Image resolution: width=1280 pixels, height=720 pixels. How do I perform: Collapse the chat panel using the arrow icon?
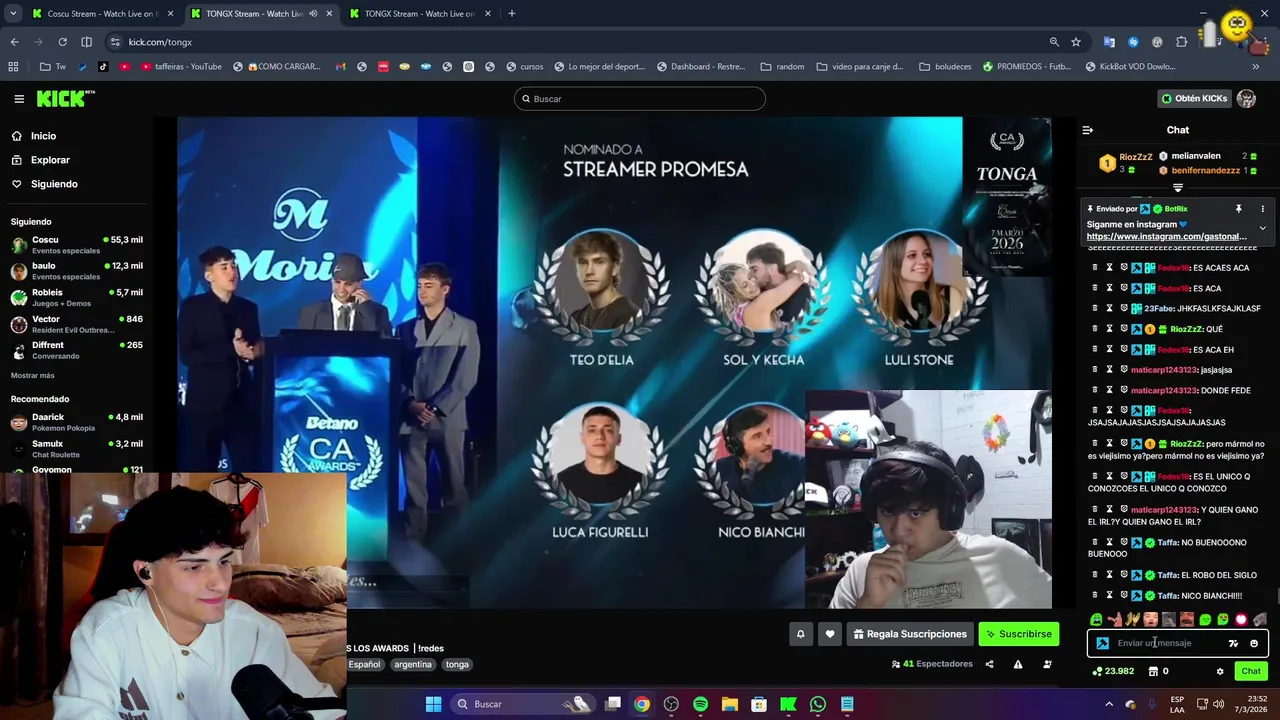pyautogui.click(x=1088, y=130)
